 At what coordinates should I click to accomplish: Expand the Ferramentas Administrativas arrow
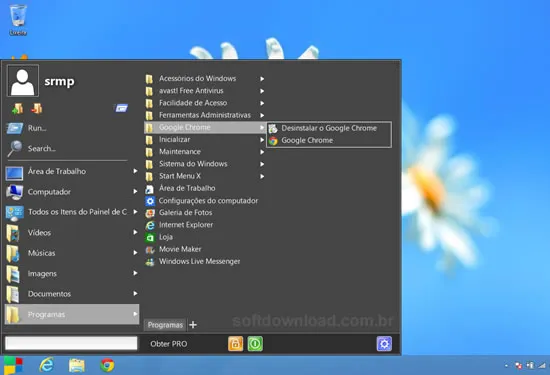[x=262, y=115]
